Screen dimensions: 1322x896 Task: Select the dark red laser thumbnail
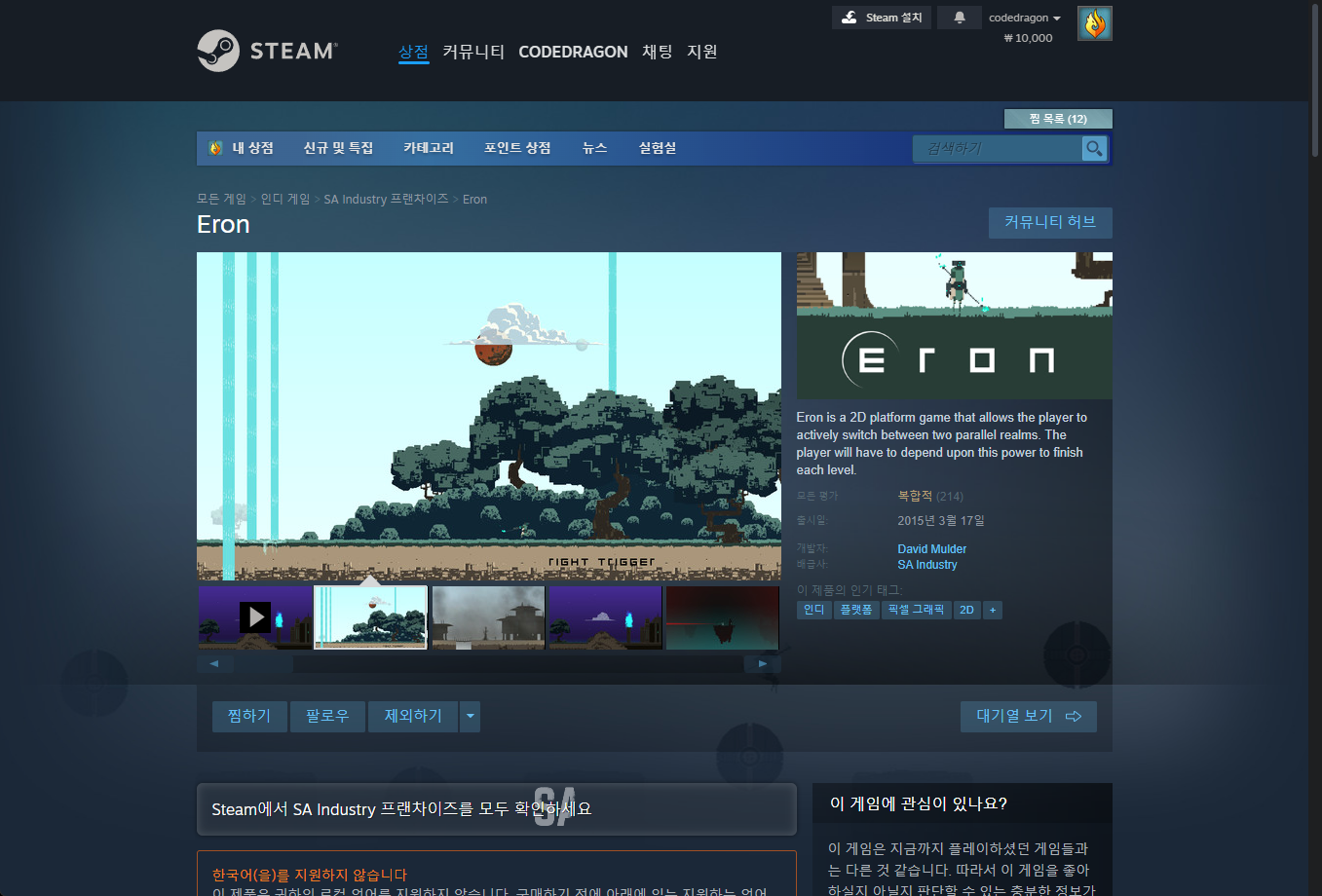[722, 617]
